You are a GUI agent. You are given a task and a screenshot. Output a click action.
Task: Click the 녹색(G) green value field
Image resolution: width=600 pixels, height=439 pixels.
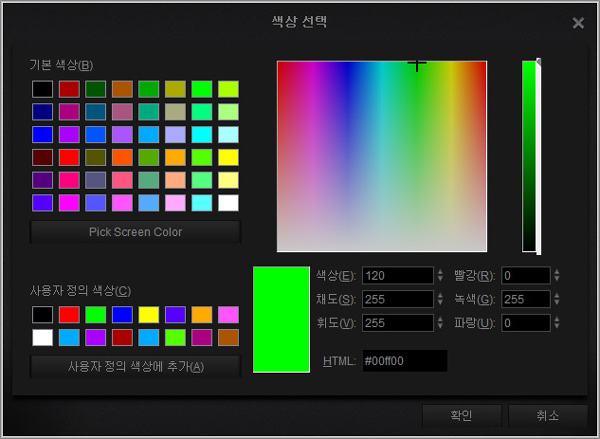point(526,299)
